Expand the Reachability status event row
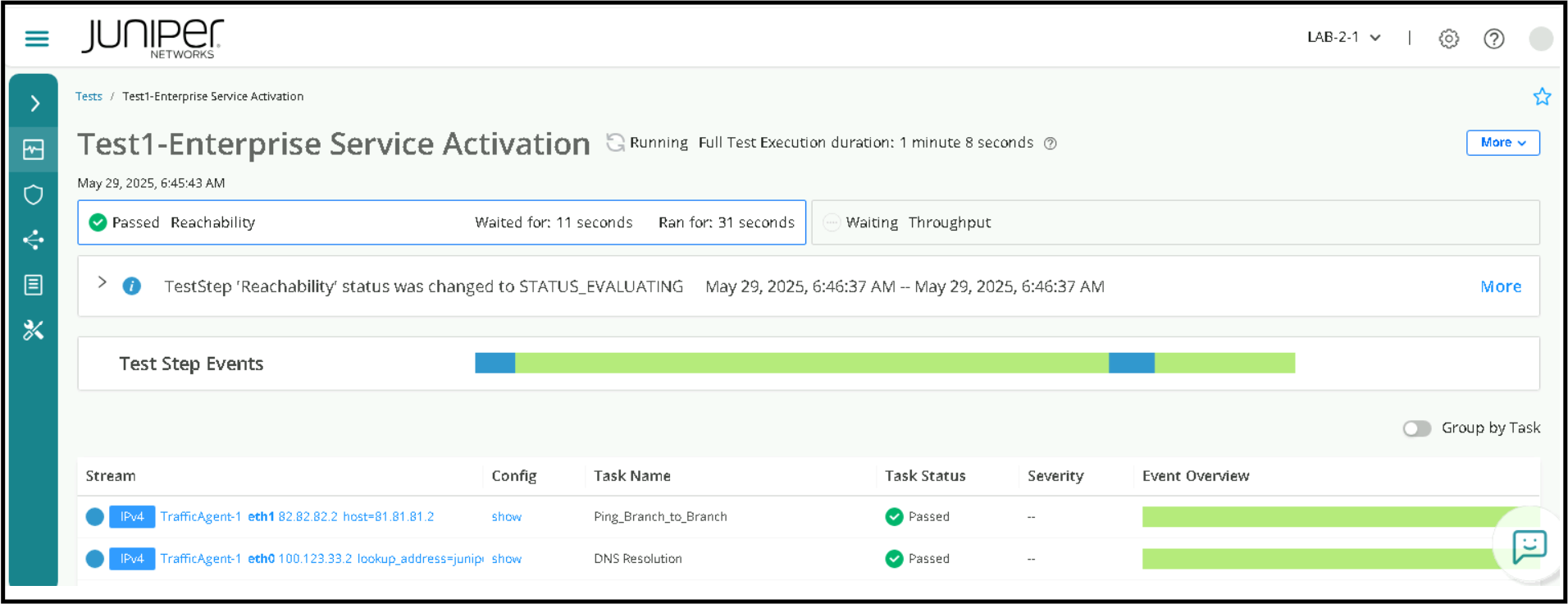The image size is (1568, 604). 103,282
